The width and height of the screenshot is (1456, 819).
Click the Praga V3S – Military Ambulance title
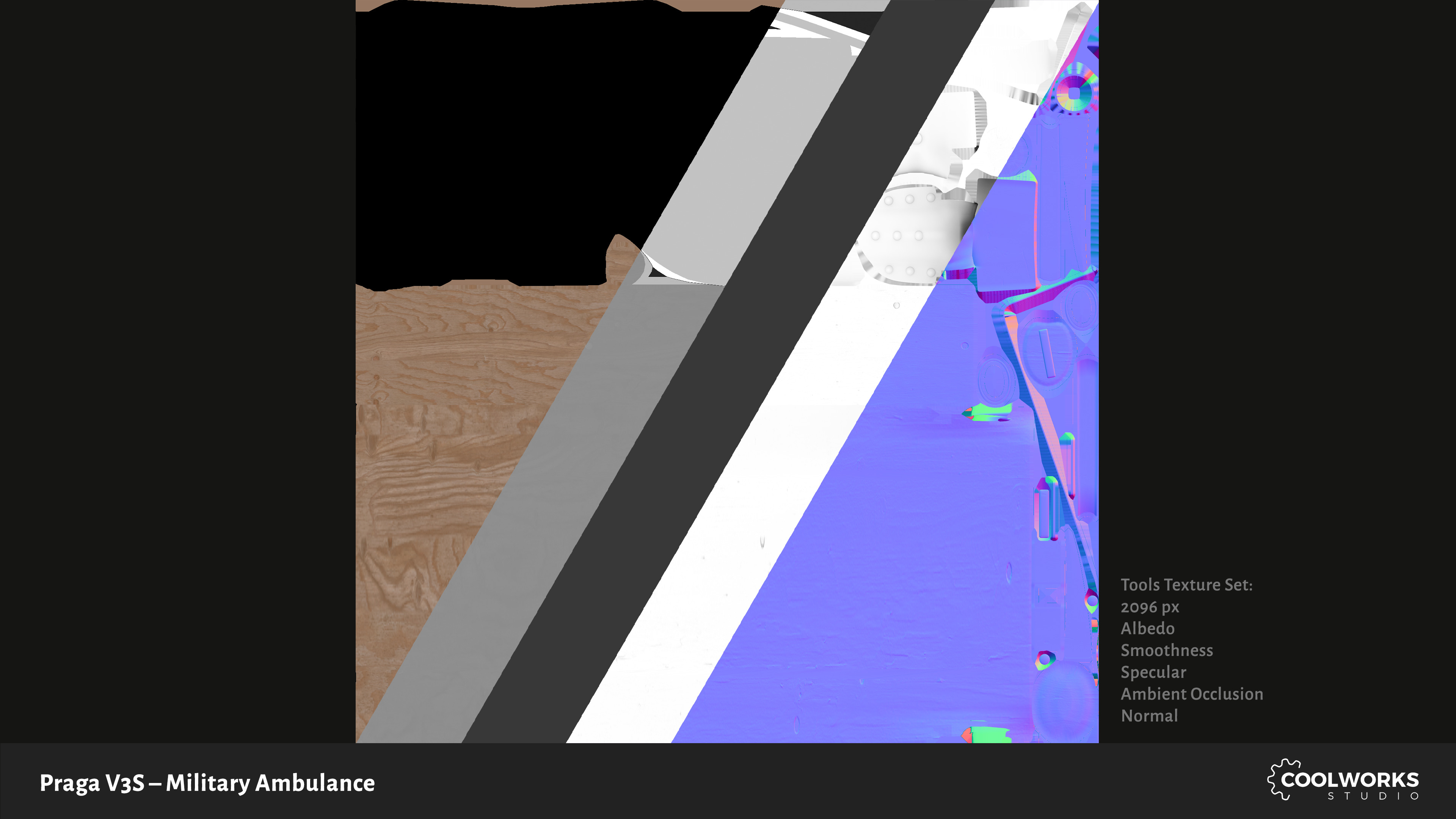click(207, 783)
